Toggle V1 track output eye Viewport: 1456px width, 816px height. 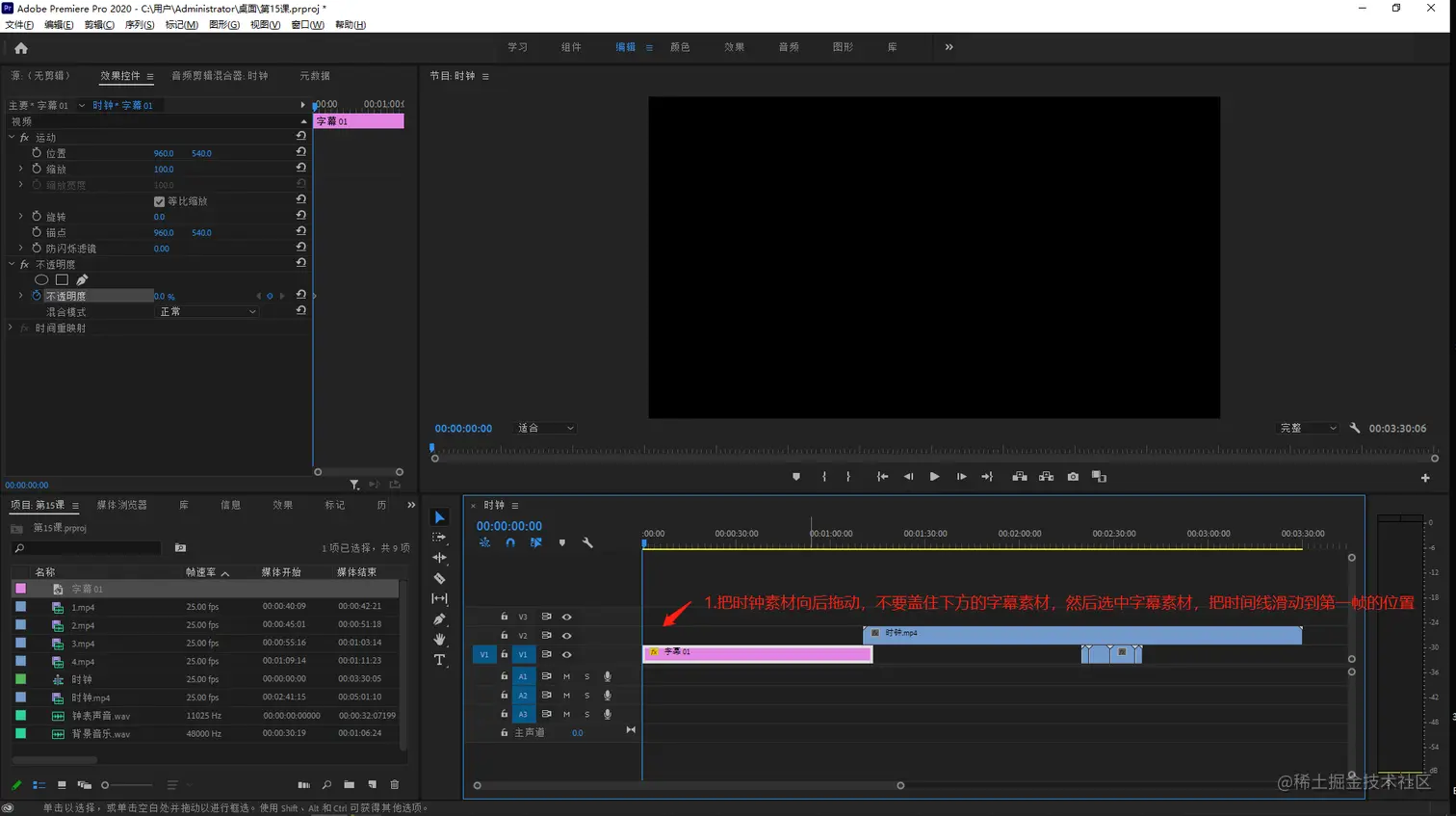567,654
